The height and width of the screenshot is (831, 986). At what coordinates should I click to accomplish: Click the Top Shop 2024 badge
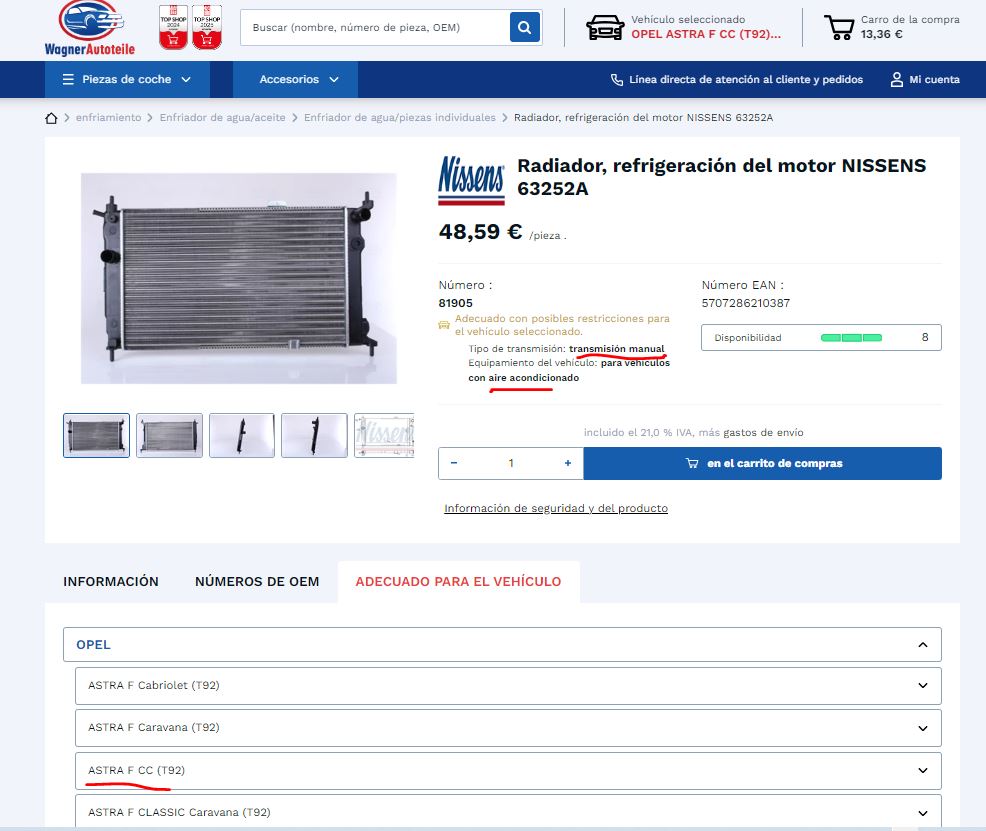(174, 28)
